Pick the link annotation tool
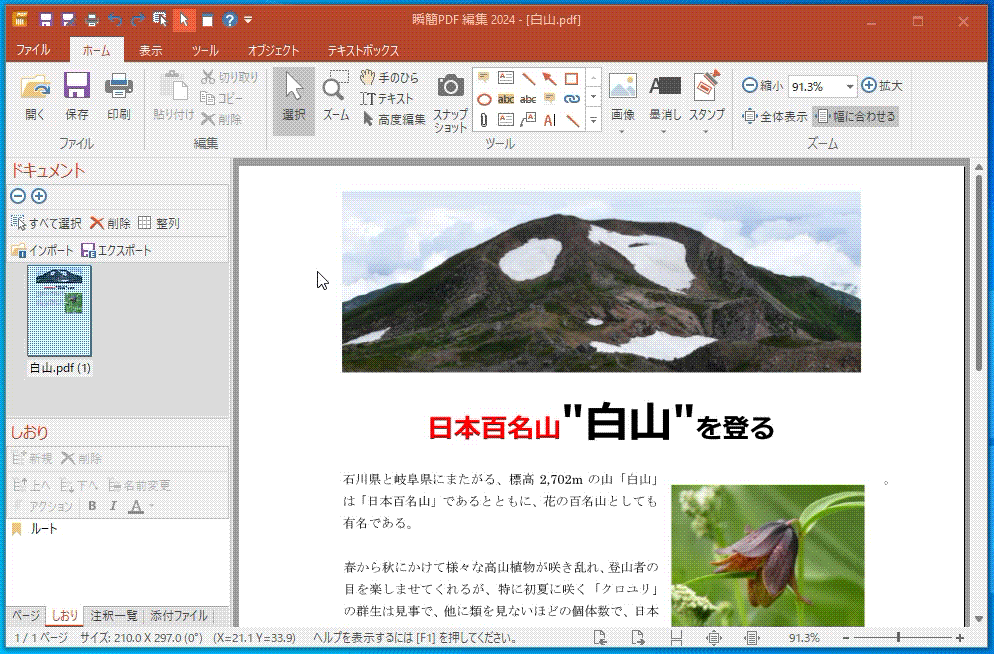The width and height of the screenshot is (994, 654). coord(572,99)
